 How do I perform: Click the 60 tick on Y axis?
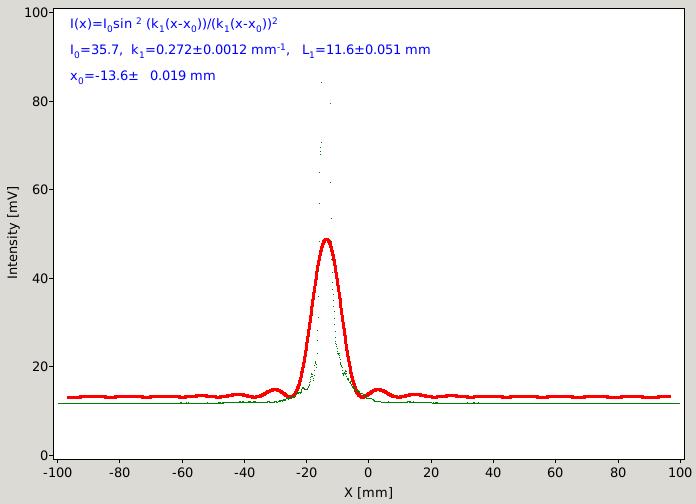pos(40,190)
